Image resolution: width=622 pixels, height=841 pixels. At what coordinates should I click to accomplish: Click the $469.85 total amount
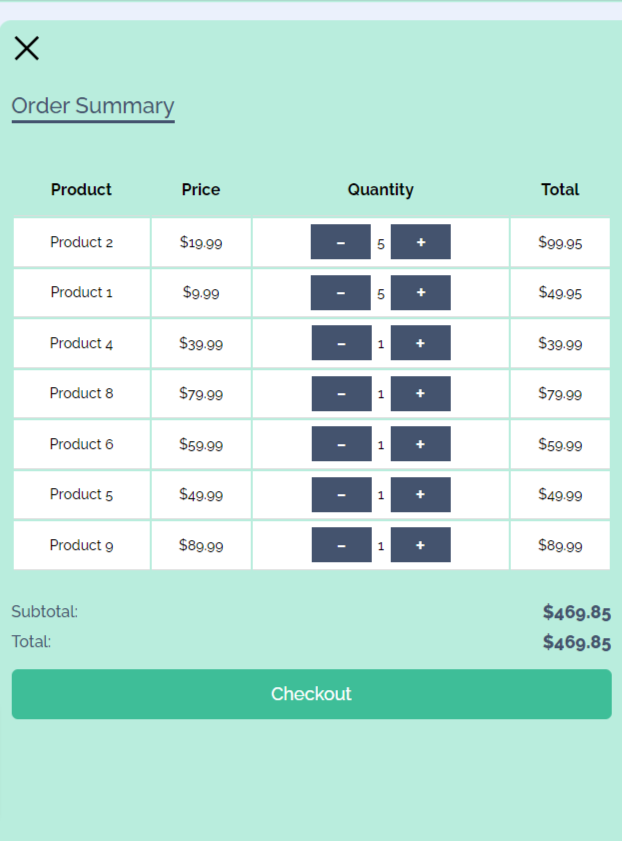(576, 642)
